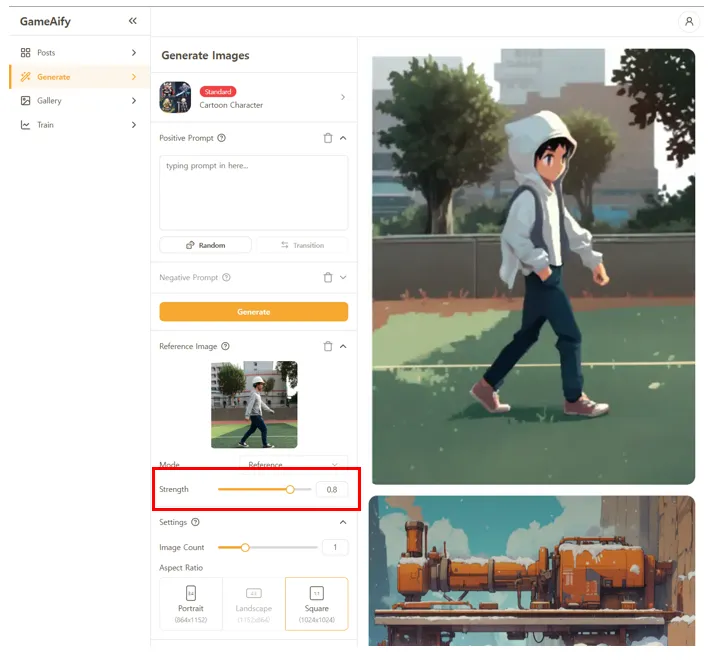Click the reference image thumbnail of walking person
The width and height of the screenshot is (709, 671).
point(254,404)
